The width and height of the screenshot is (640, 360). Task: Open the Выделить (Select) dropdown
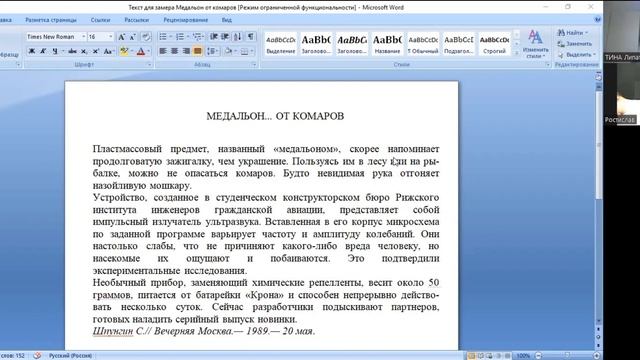point(577,55)
